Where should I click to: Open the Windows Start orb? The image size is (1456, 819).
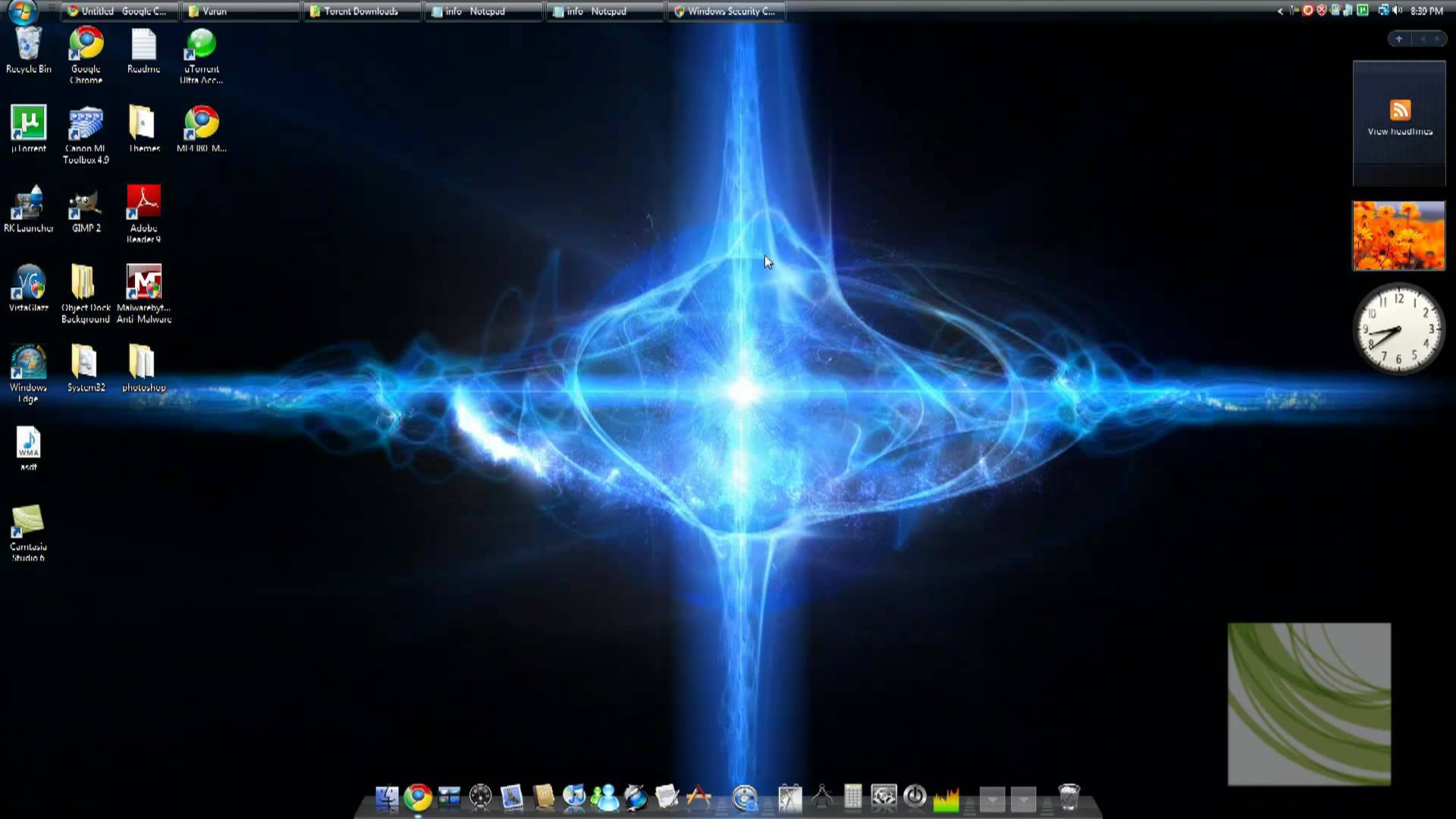coord(23,11)
